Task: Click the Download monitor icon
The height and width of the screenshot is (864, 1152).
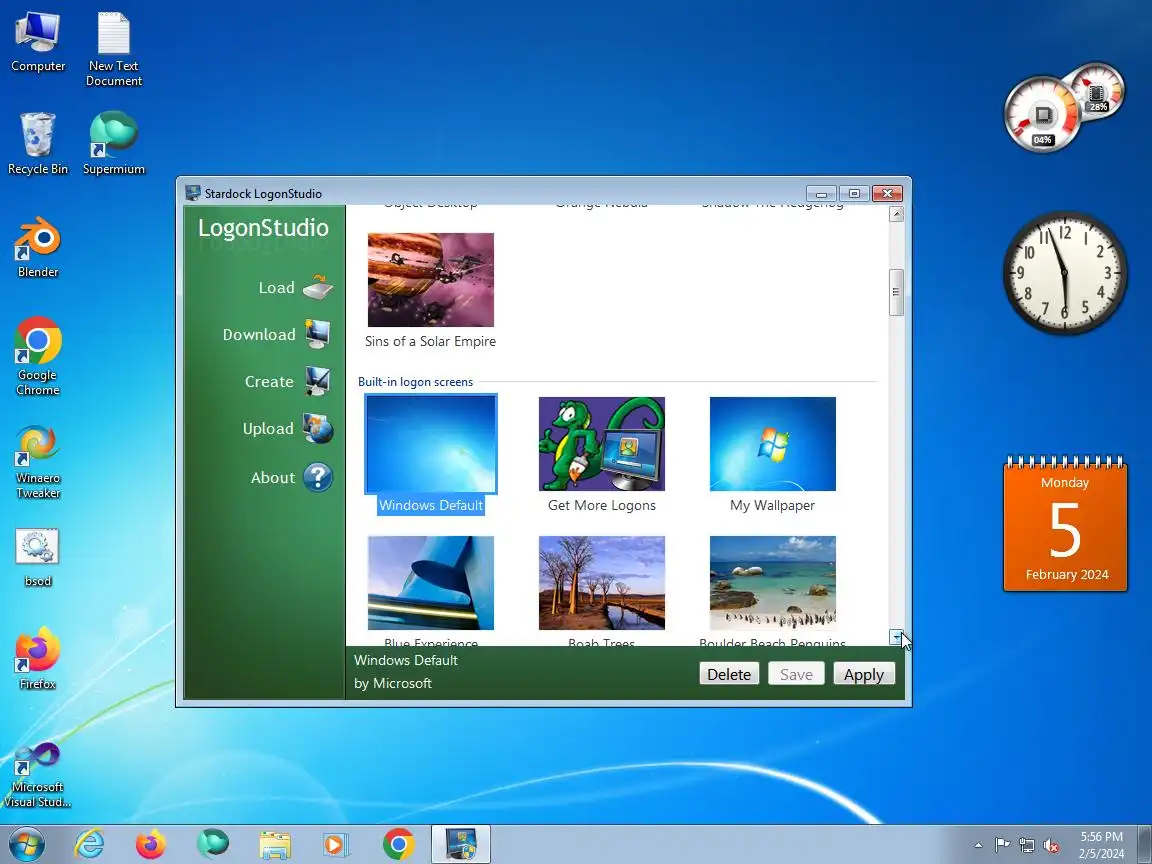Action: pos(318,334)
